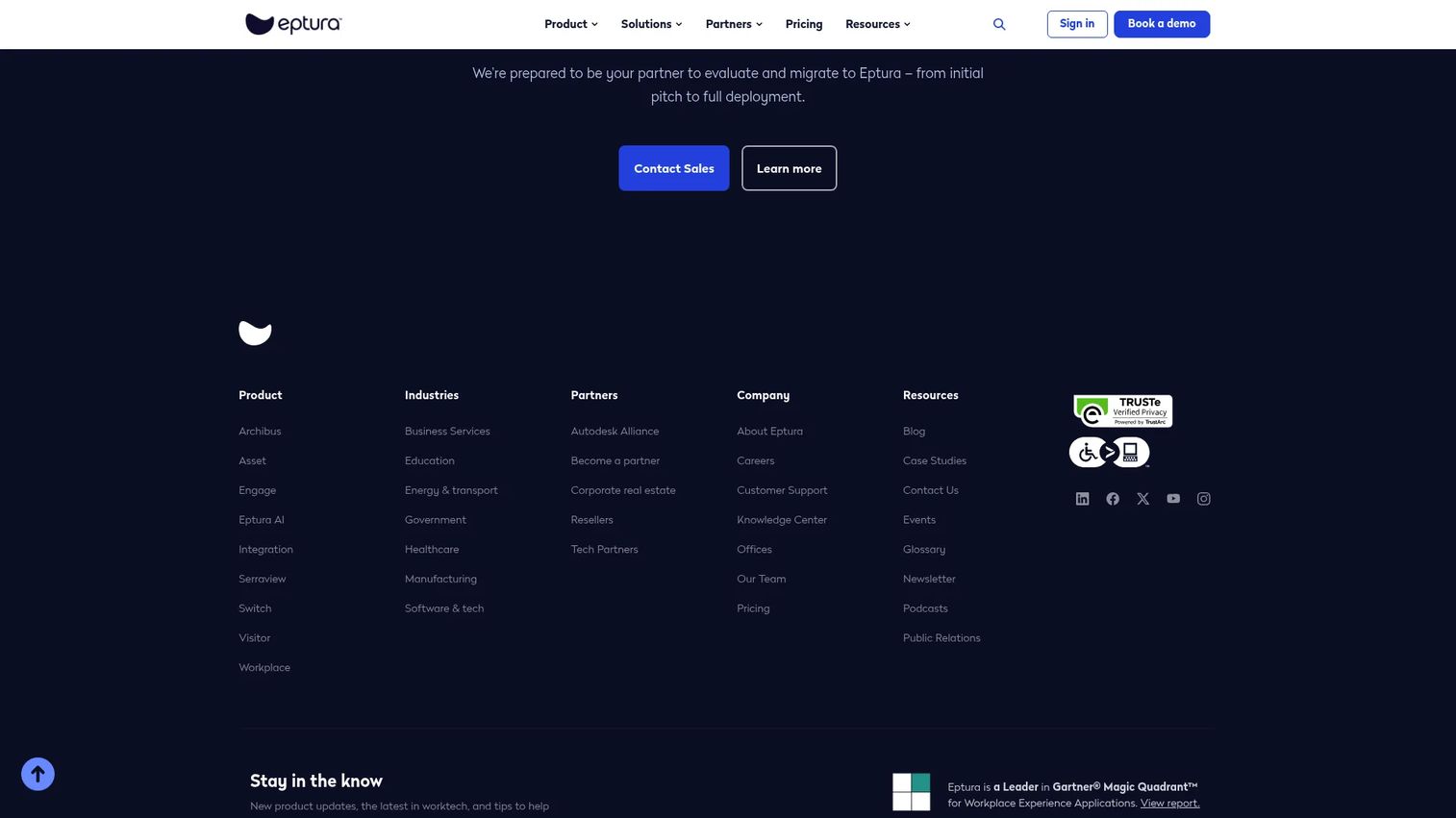The width and height of the screenshot is (1456, 818).
Task: Click the Become a partner link
Action: [615, 461]
